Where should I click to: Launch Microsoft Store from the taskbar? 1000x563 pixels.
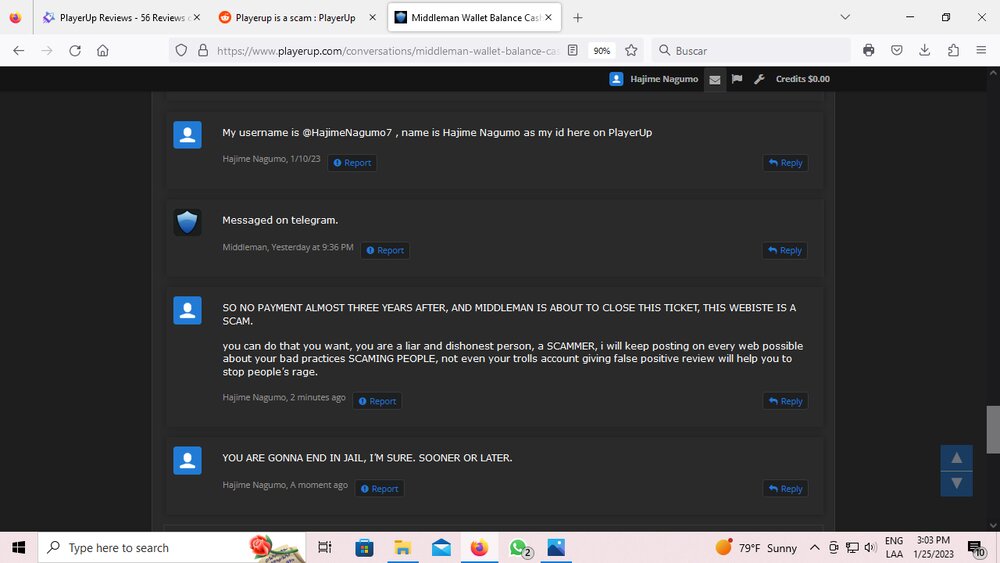click(364, 548)
